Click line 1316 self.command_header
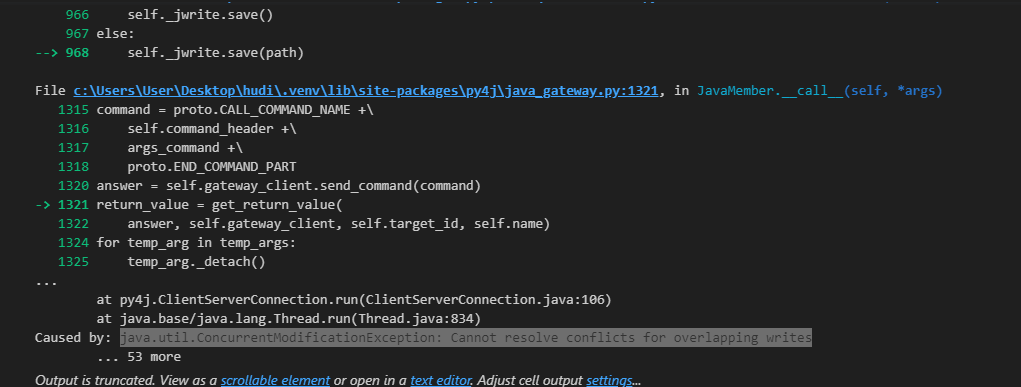Viewport: 1021px width, 387px height. (x=212, y=129)
